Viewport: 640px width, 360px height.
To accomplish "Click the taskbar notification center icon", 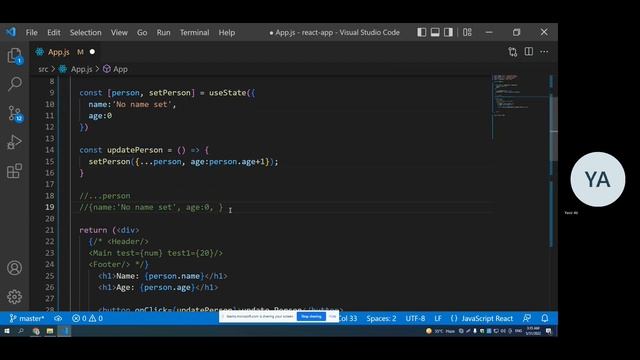I will [549, 331].
